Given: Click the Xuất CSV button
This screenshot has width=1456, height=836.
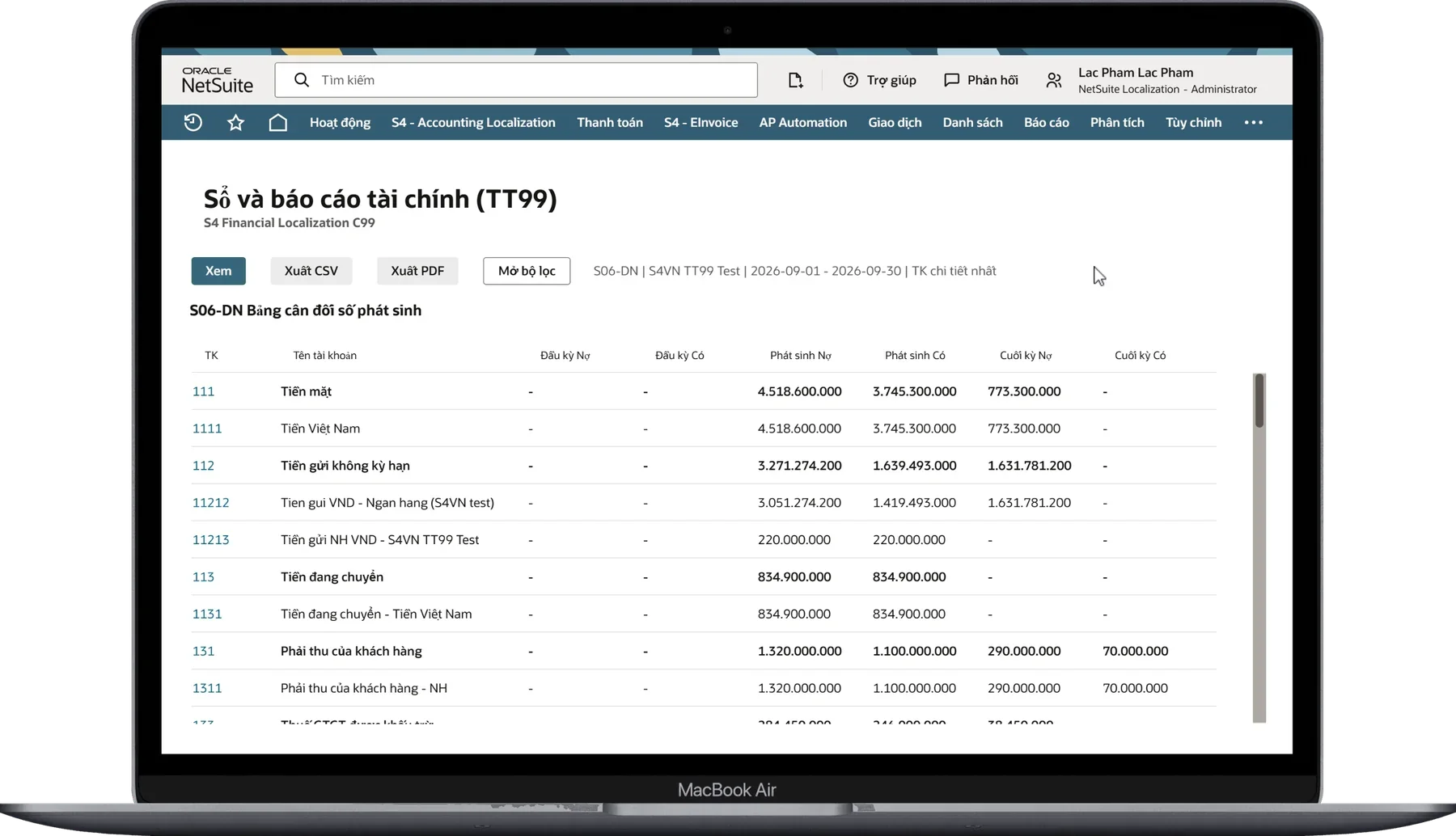Looking at the screenshot, I should pyautogui.click(x=311, y=271).
